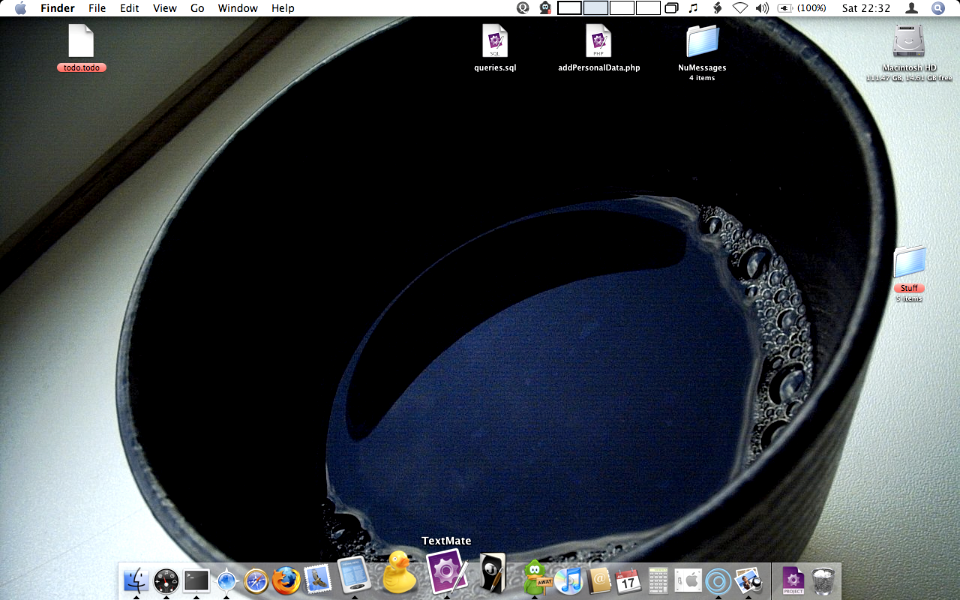960x600 pixels.
Task: Open the Finder application menu
Action: 58,8
